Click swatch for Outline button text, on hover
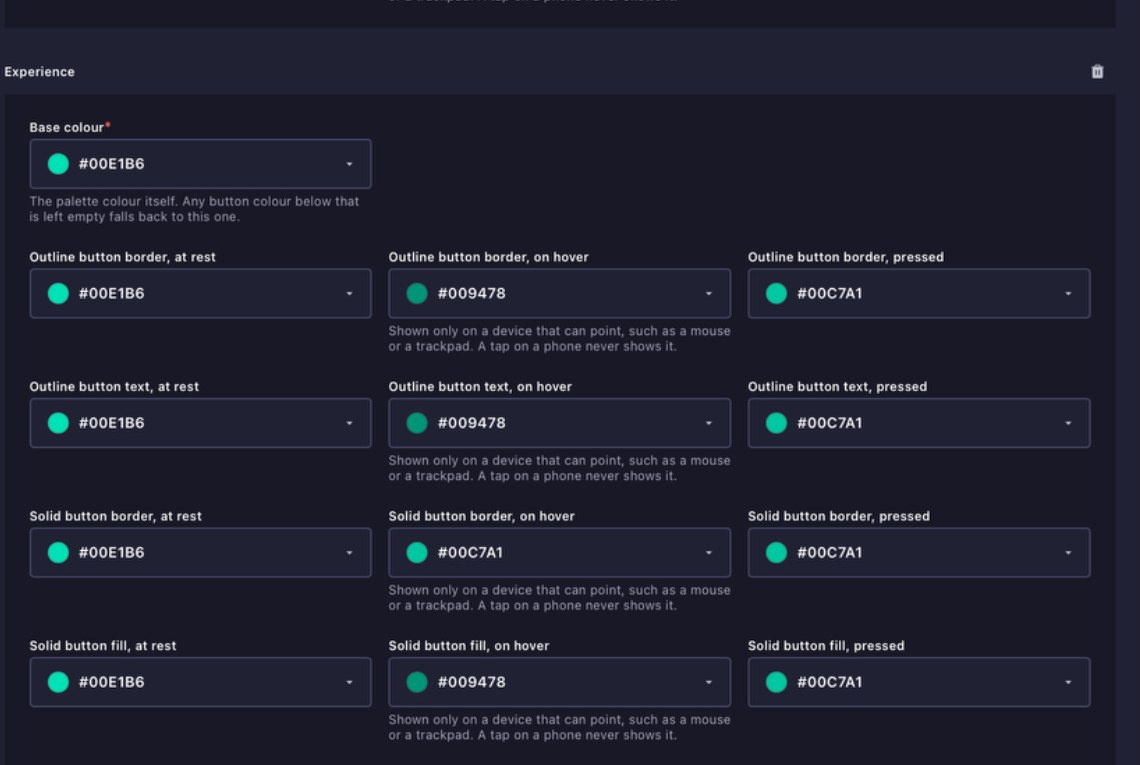Screen dimensions: 1140x765 click(x=417, y=422)
